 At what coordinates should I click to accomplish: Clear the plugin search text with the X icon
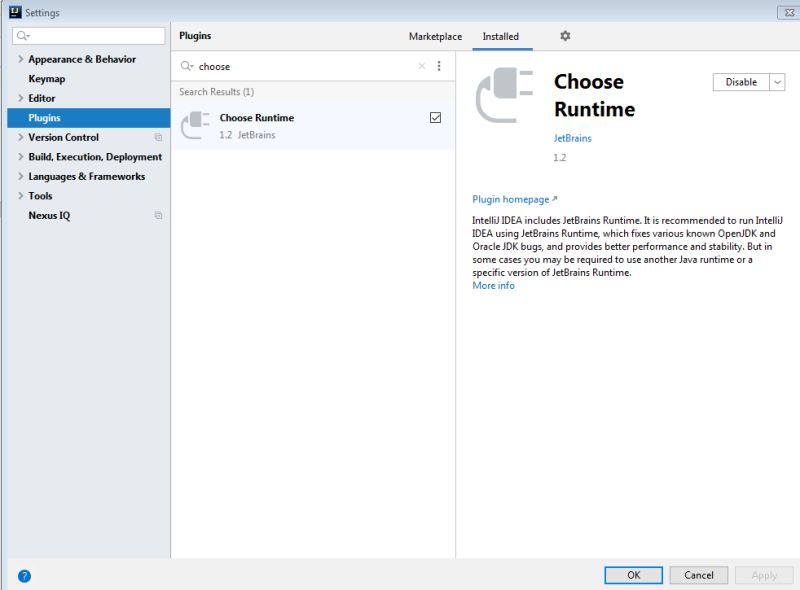[x=421, y=66]
